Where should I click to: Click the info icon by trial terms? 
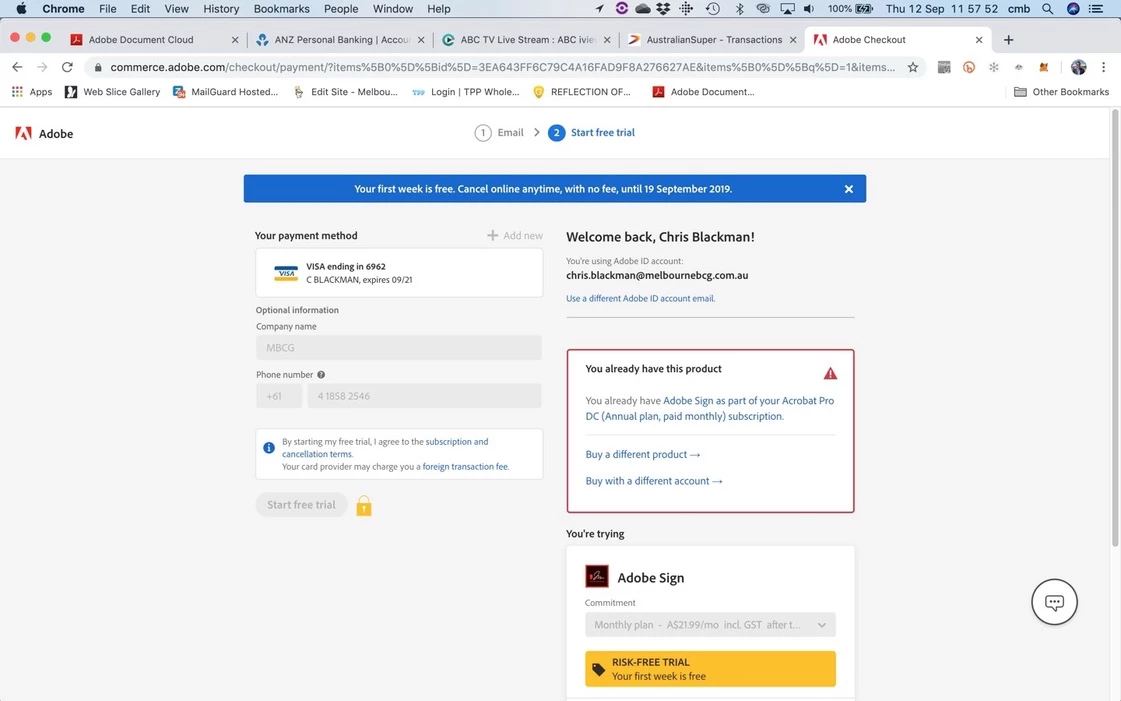[x=269, y=448]
